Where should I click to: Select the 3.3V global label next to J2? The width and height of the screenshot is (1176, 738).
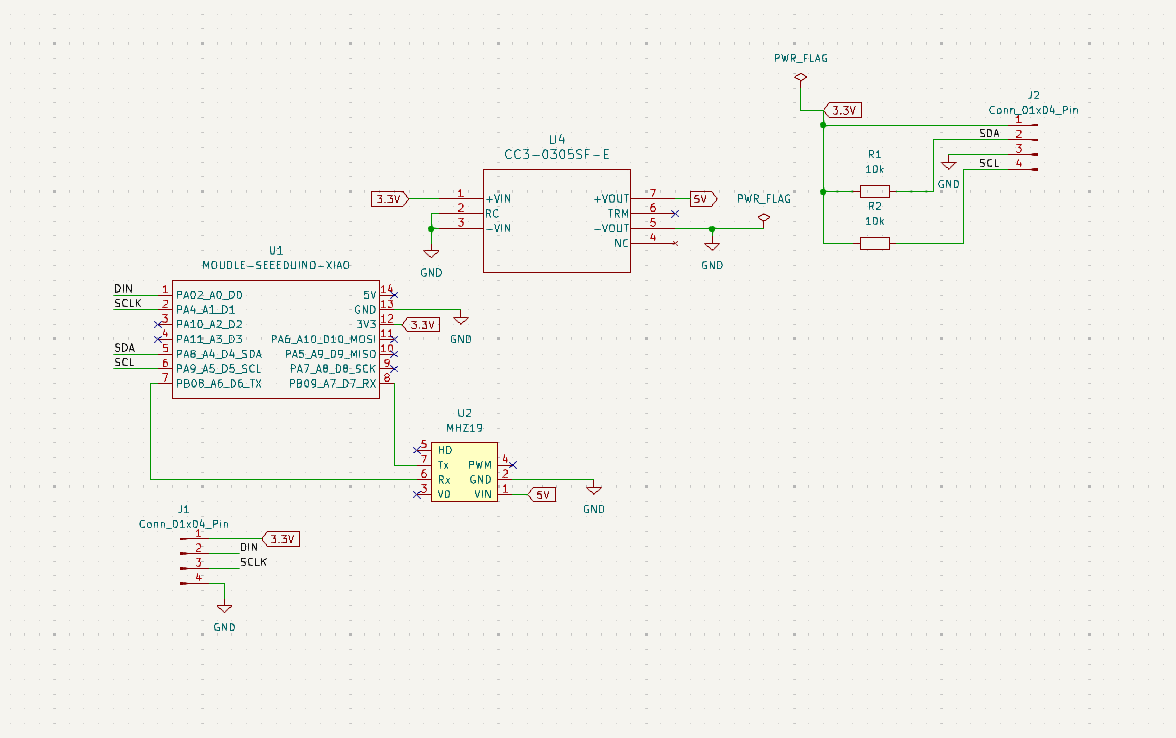843,110
